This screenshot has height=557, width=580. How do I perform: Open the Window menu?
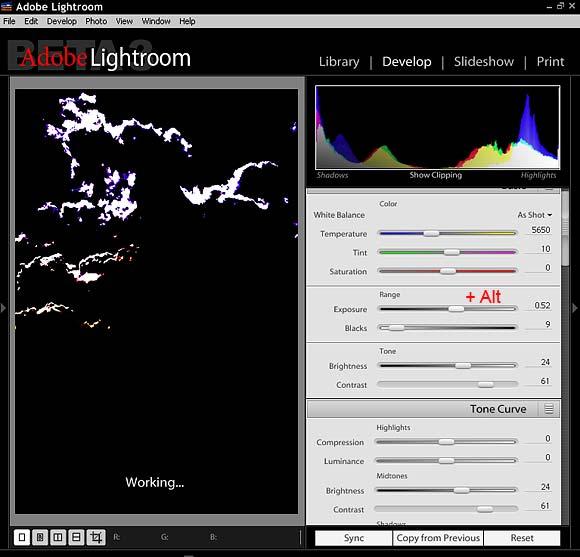coord(156,21)
